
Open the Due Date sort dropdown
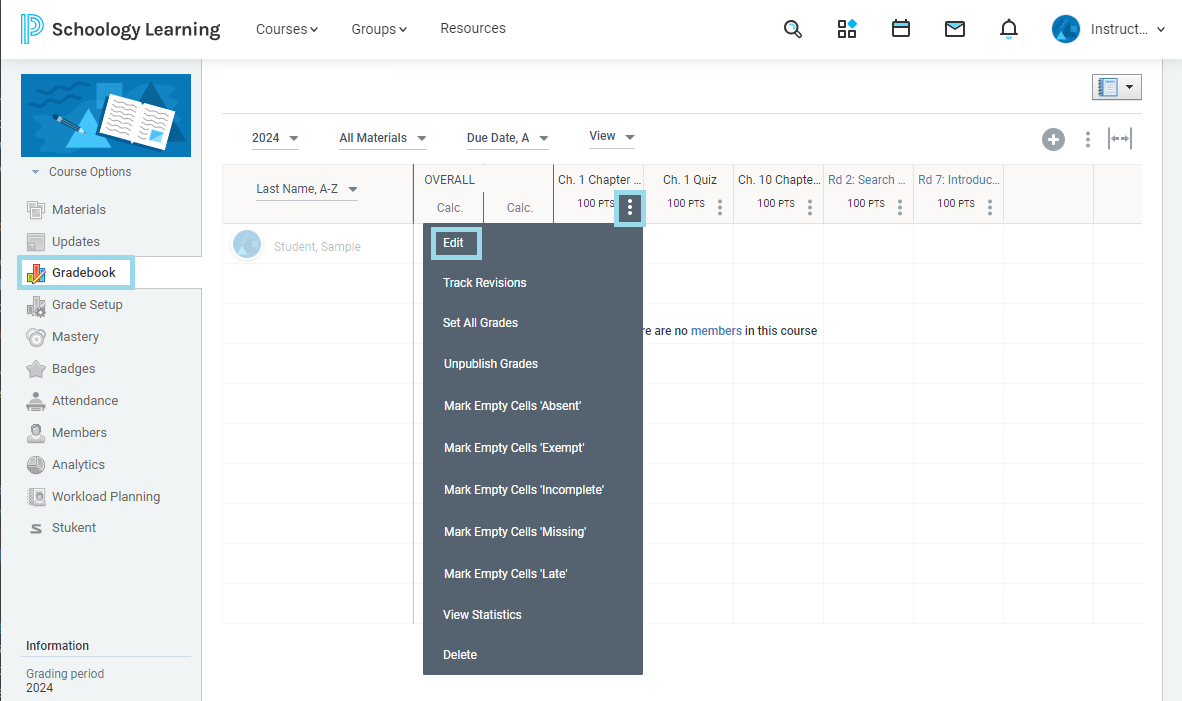click(507, 138)
